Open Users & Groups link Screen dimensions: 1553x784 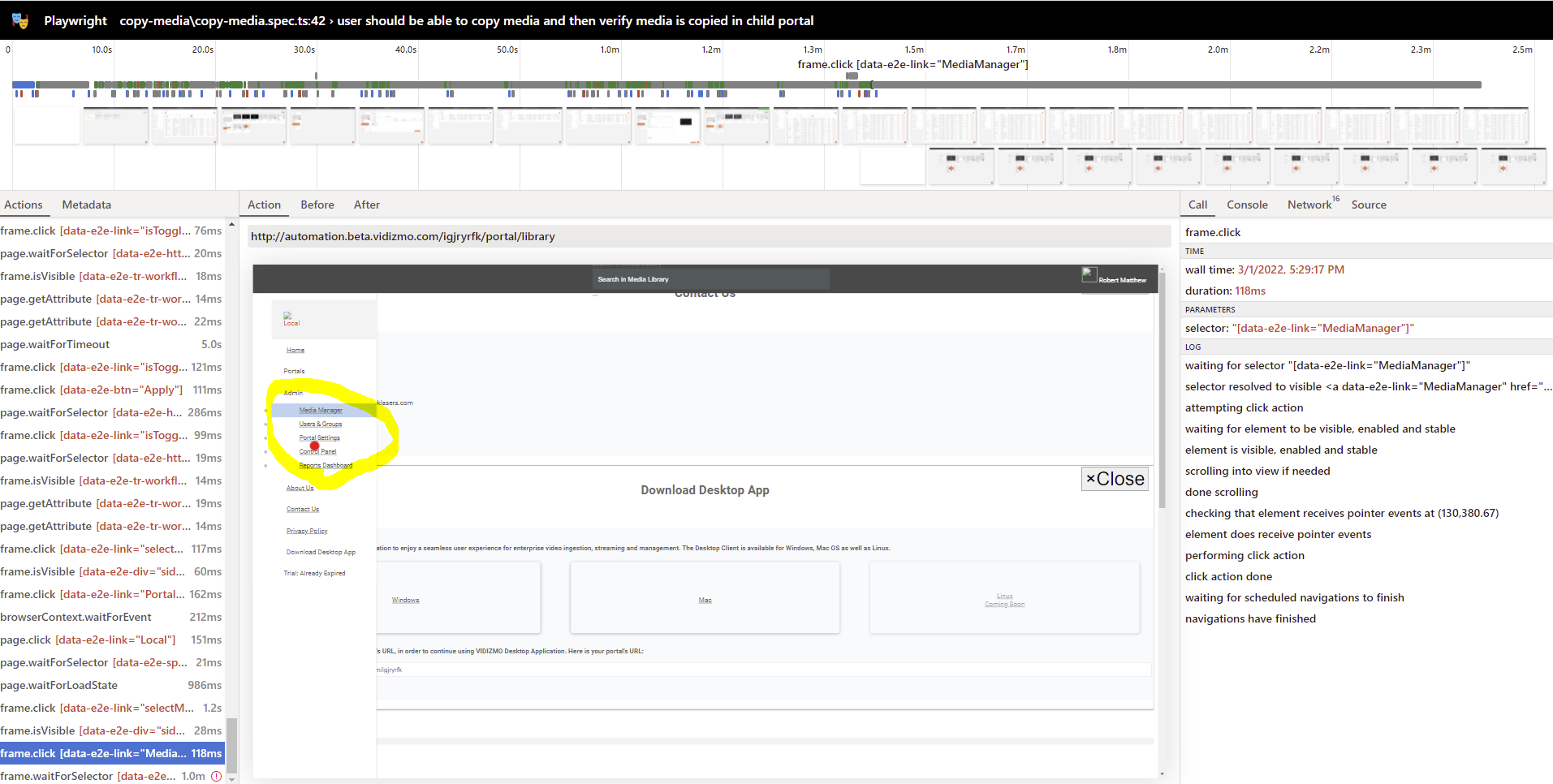[321, 424]
